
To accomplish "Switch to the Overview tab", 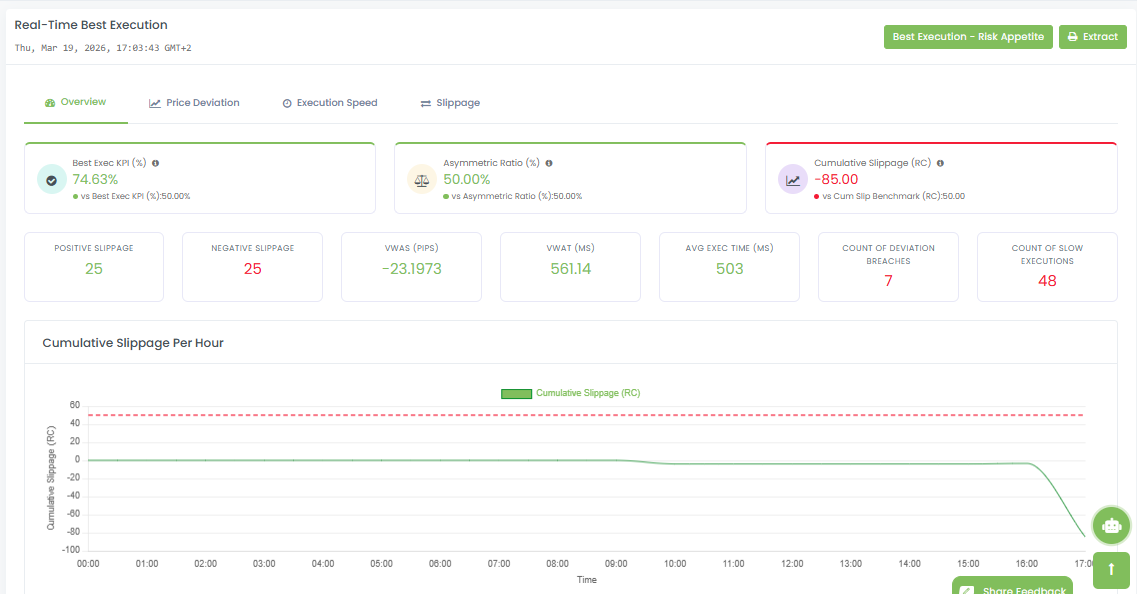I will click(x=76, y=102).
